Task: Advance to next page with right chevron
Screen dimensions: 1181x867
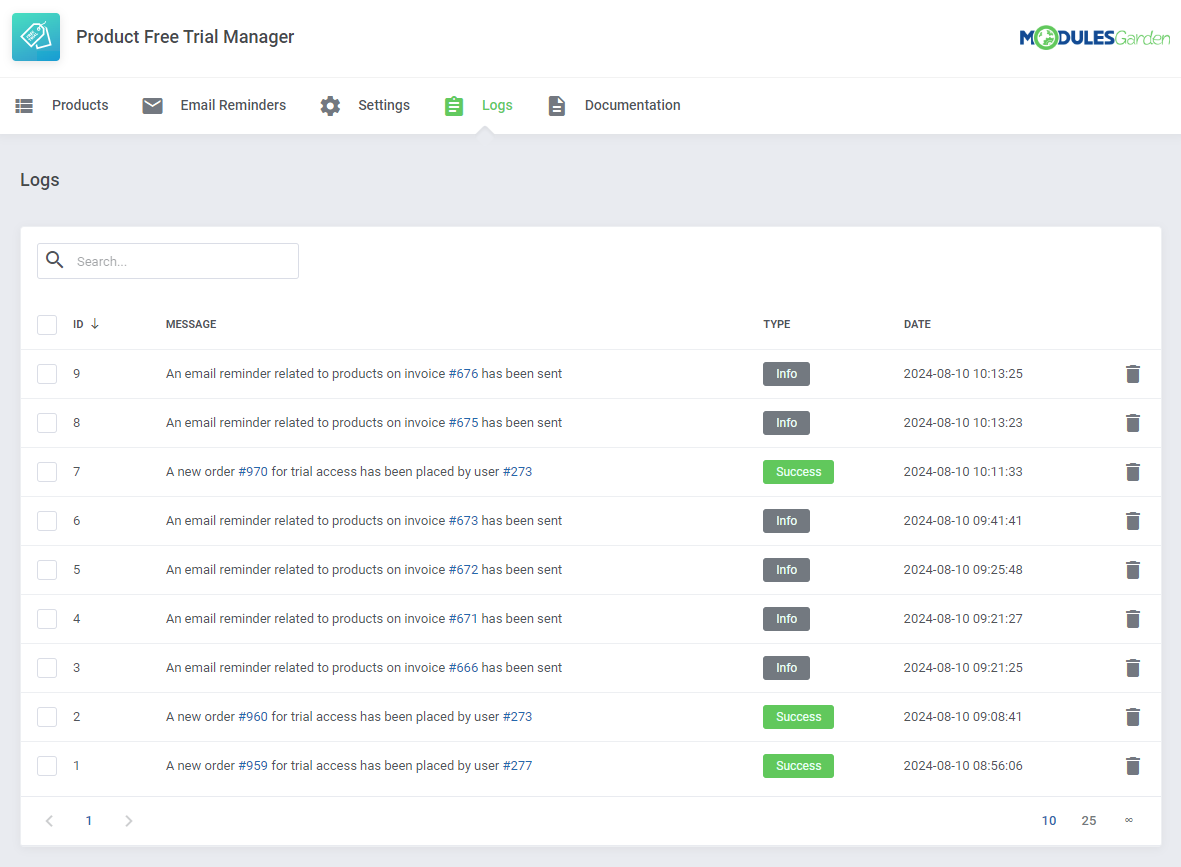Action: tap(128, 820)
